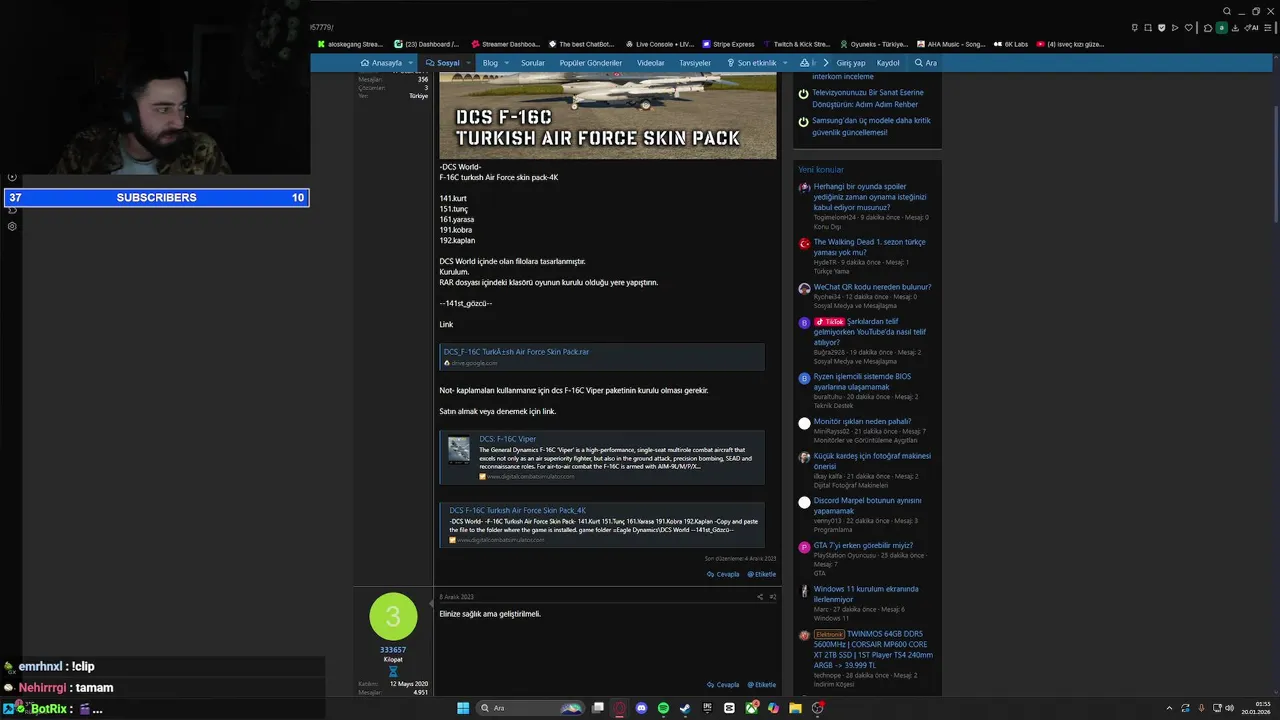Open forum search with Ara
The width and height of the screenshot is (1280, 720).
pyautogui.click(x=926, y=62)
